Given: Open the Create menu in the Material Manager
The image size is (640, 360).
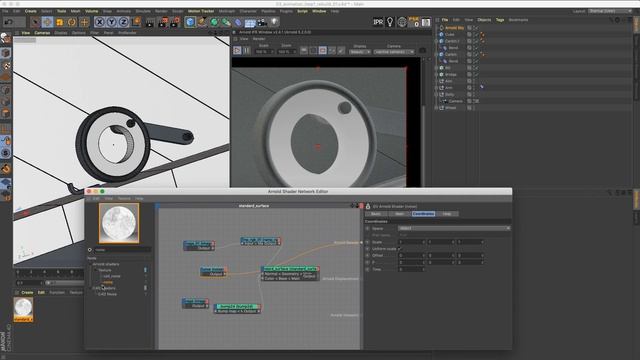Looking at the screenshot, I should point(27,292).
